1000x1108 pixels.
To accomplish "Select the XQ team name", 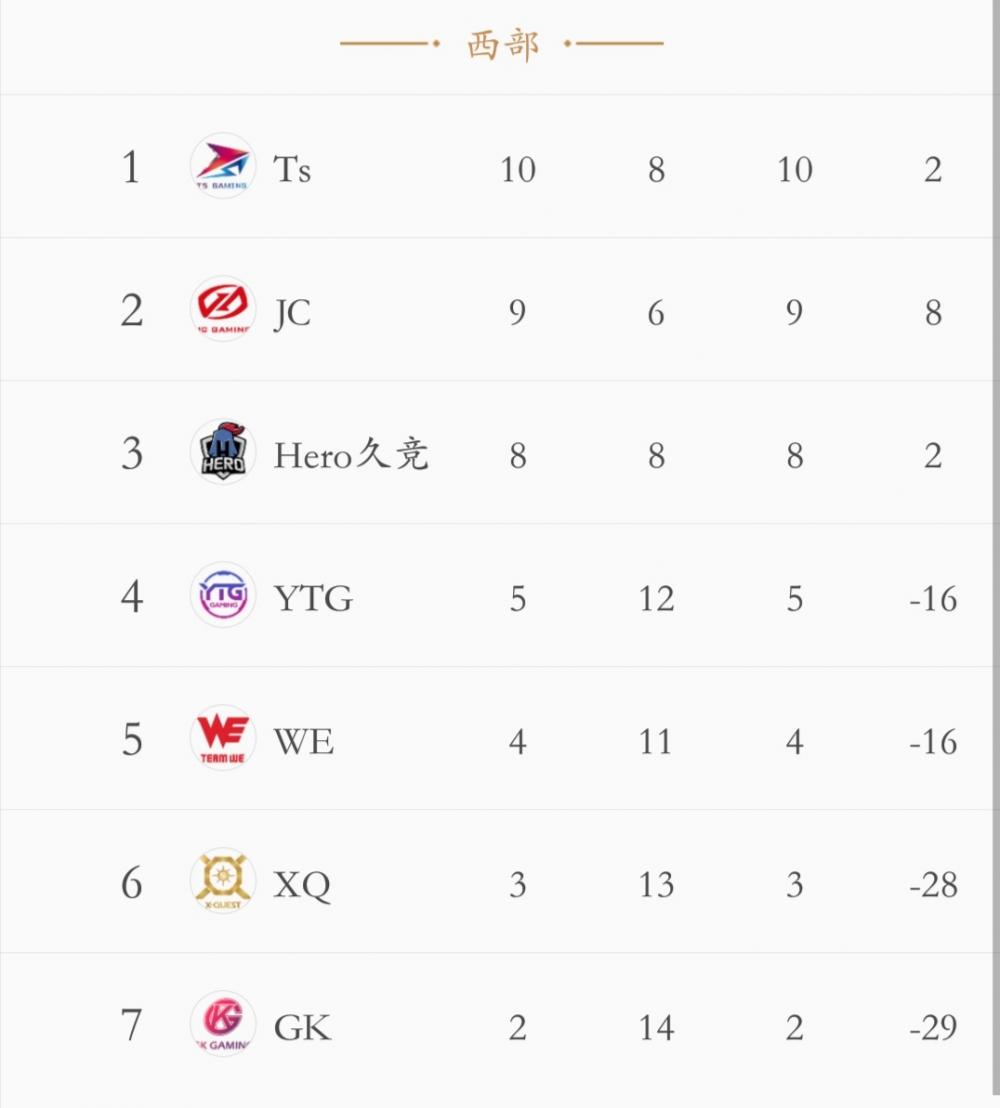I will [x=302, y=885].
